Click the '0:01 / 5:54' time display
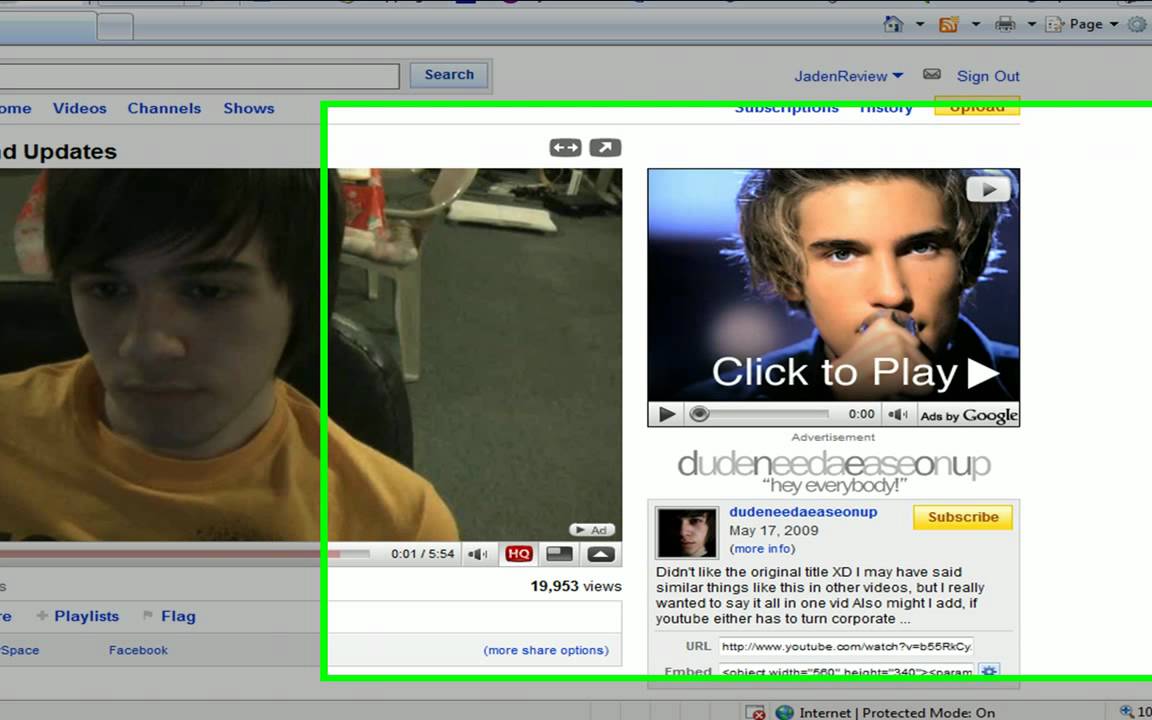Viewport: 1152px width, 720px height. pyautogui.click(x=422, y=554)
